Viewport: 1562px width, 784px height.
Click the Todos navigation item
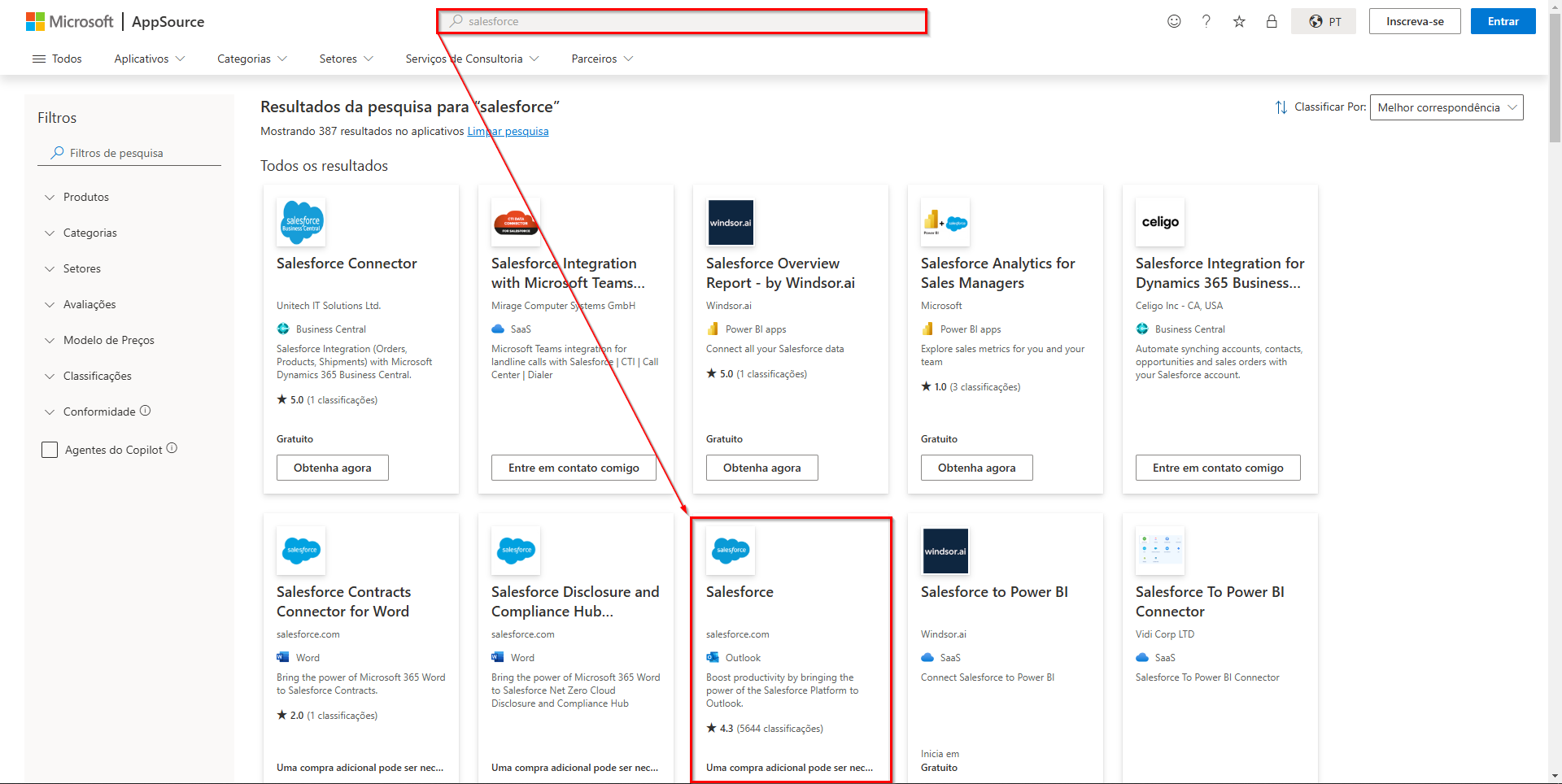(x=57, y=59)
